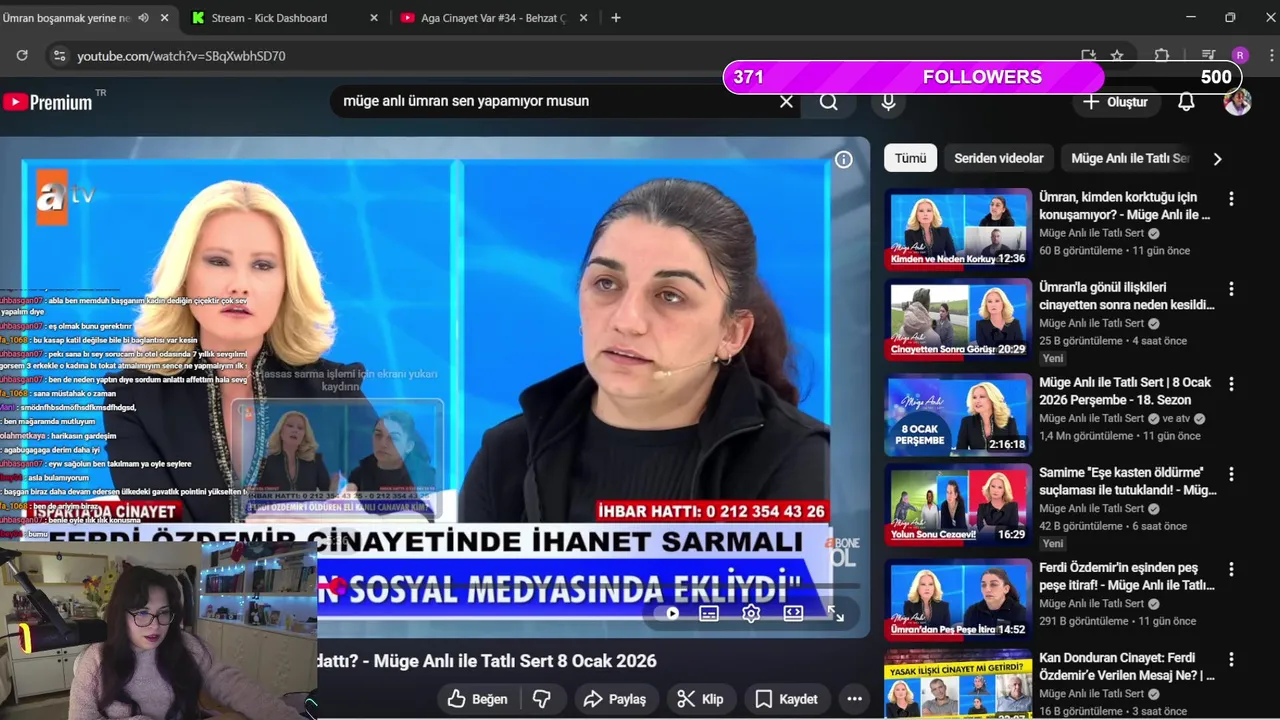Toggle autoplay switch in the player

(671, 613)
